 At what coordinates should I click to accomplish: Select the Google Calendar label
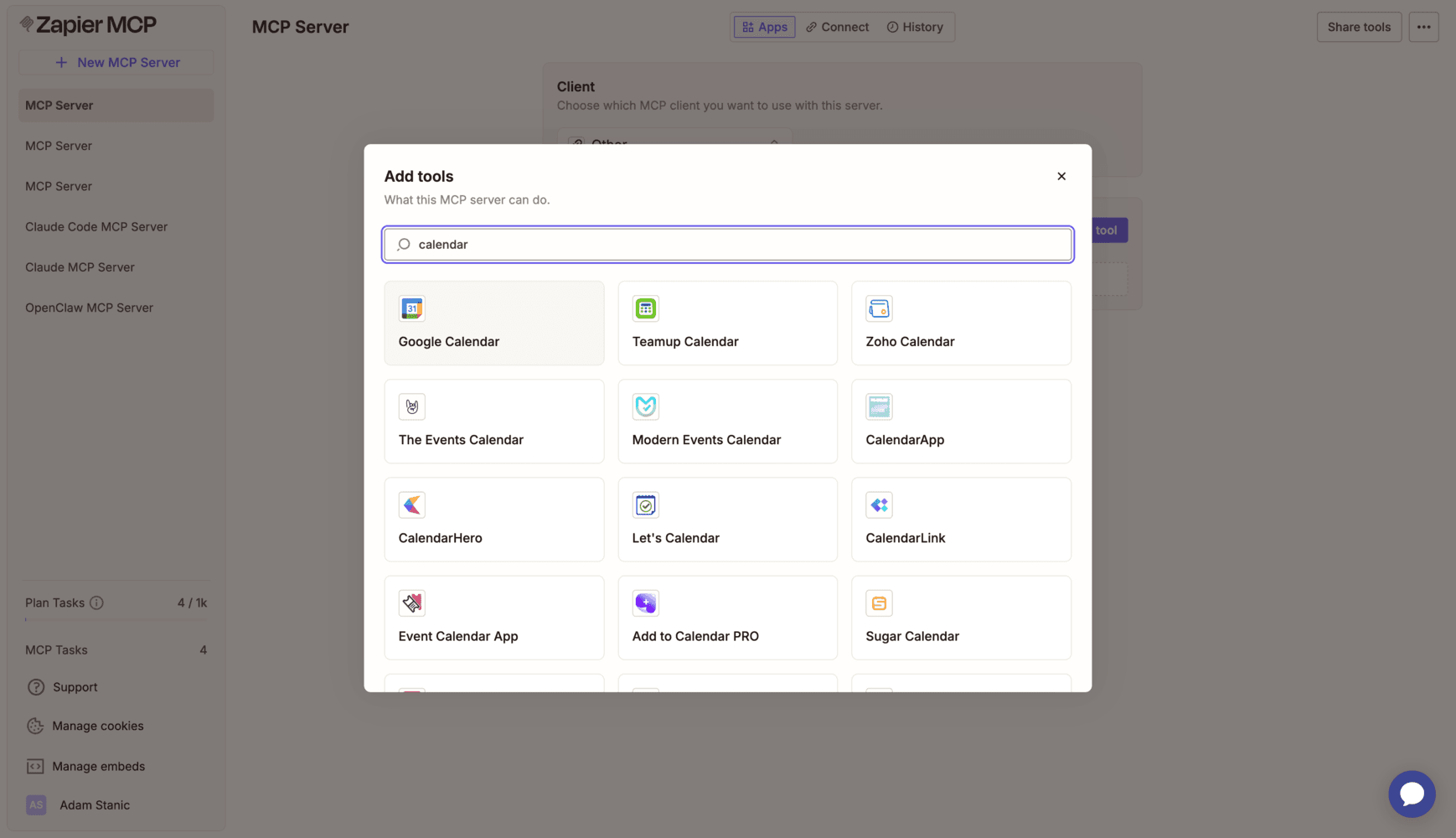449,341
